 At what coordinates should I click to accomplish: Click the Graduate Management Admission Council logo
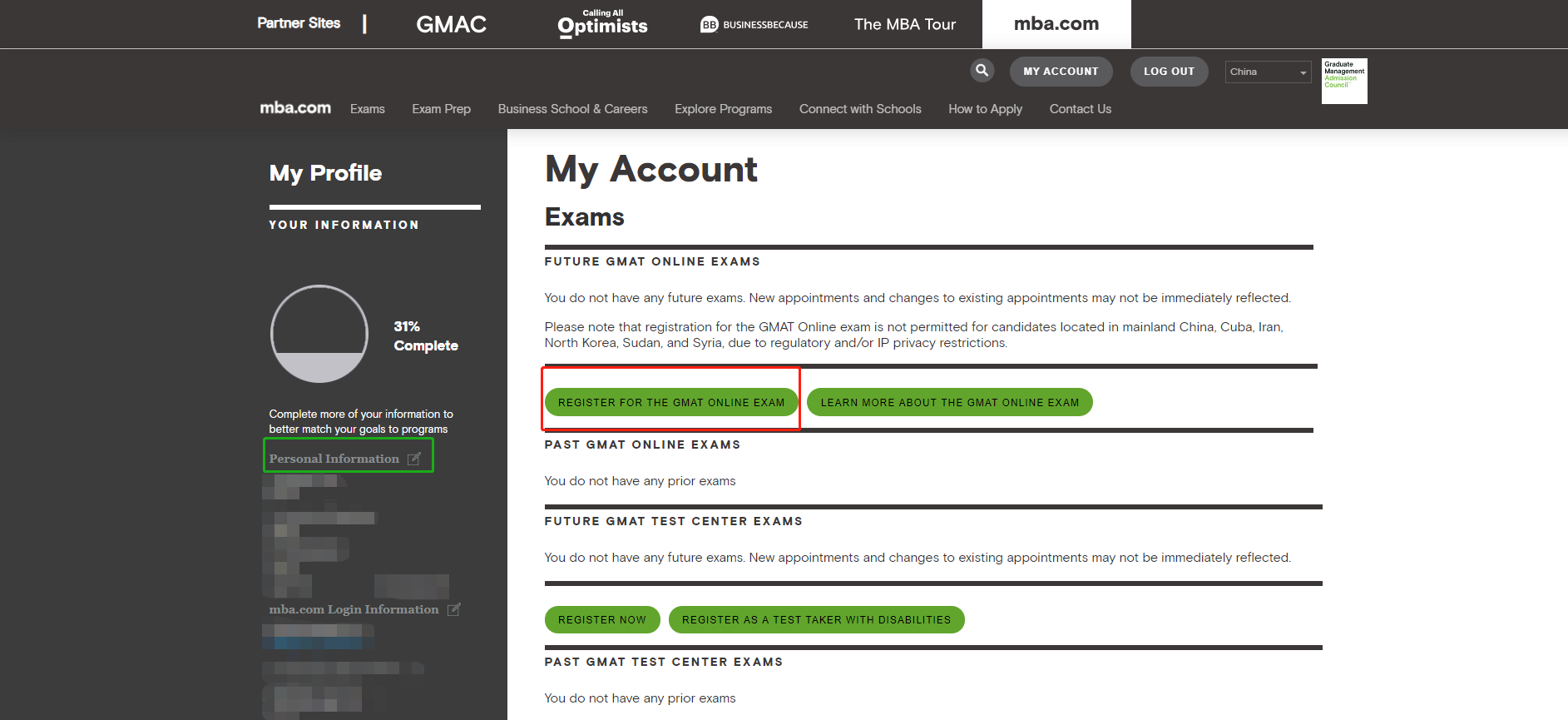(x=1344, y=81)
